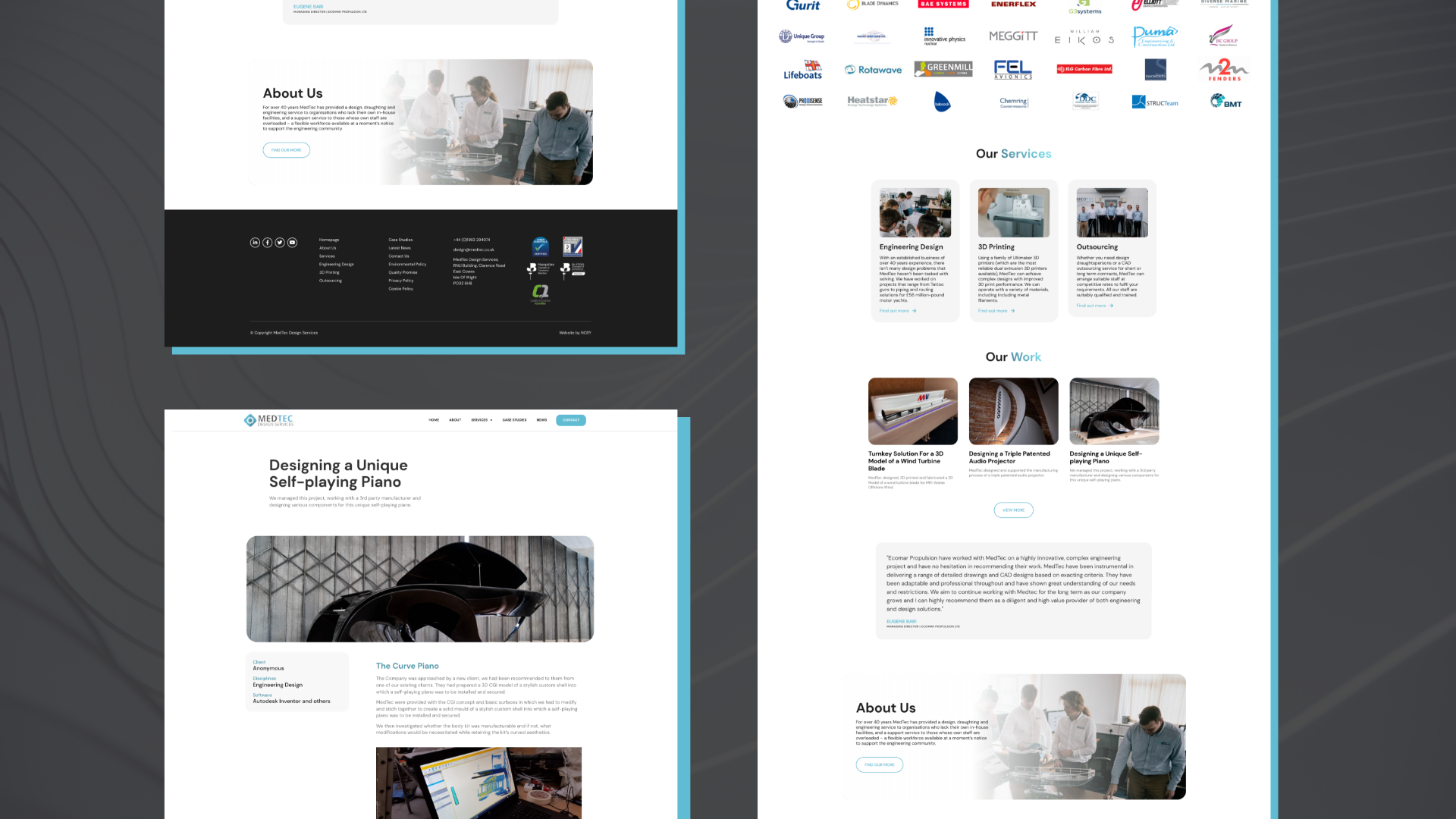The height and width of the screenshot is (819, 1456).
Task: Click the Cyber Essentials certified badge
Action: 541,246
